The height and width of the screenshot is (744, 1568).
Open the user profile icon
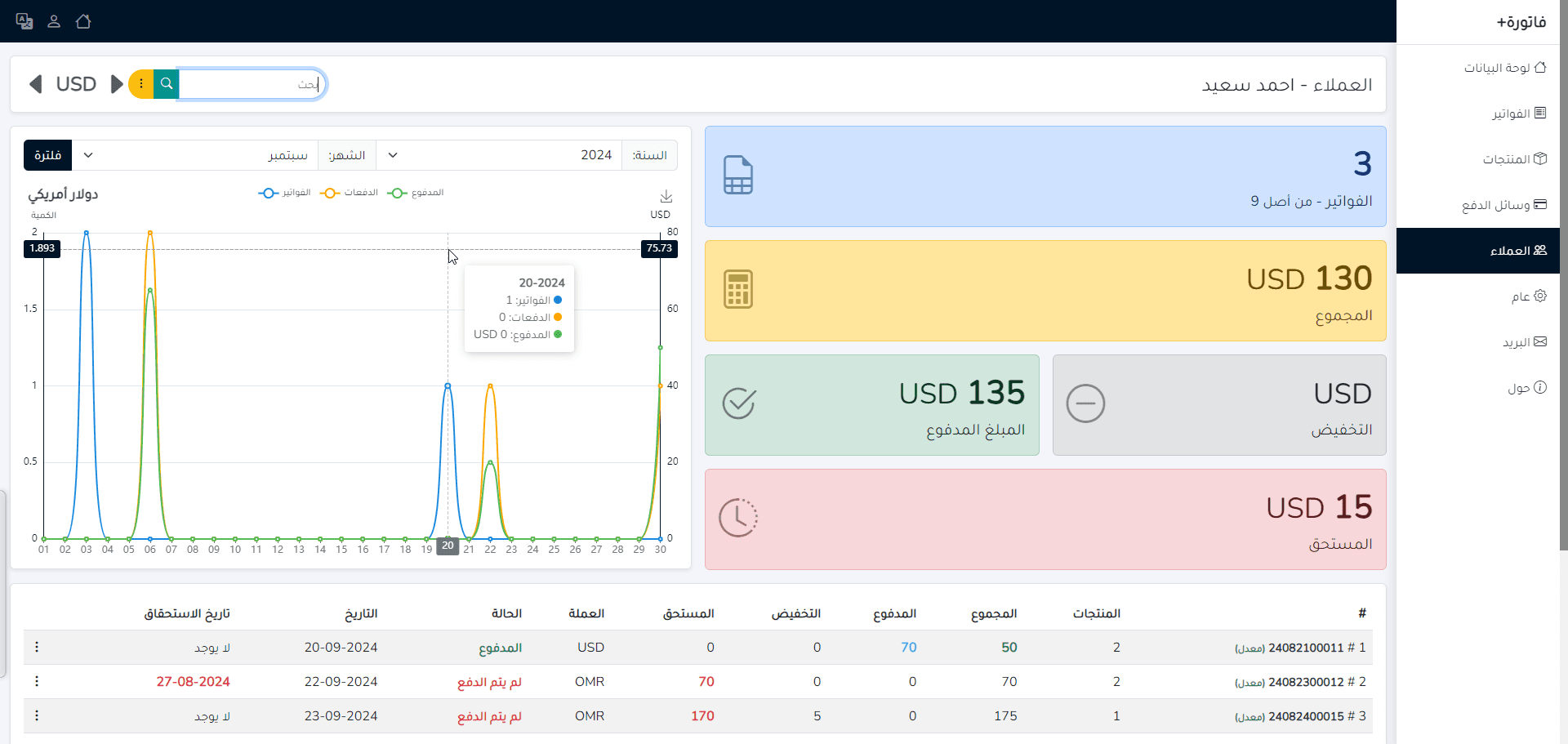pyautogui.click(x=54, y=21)
